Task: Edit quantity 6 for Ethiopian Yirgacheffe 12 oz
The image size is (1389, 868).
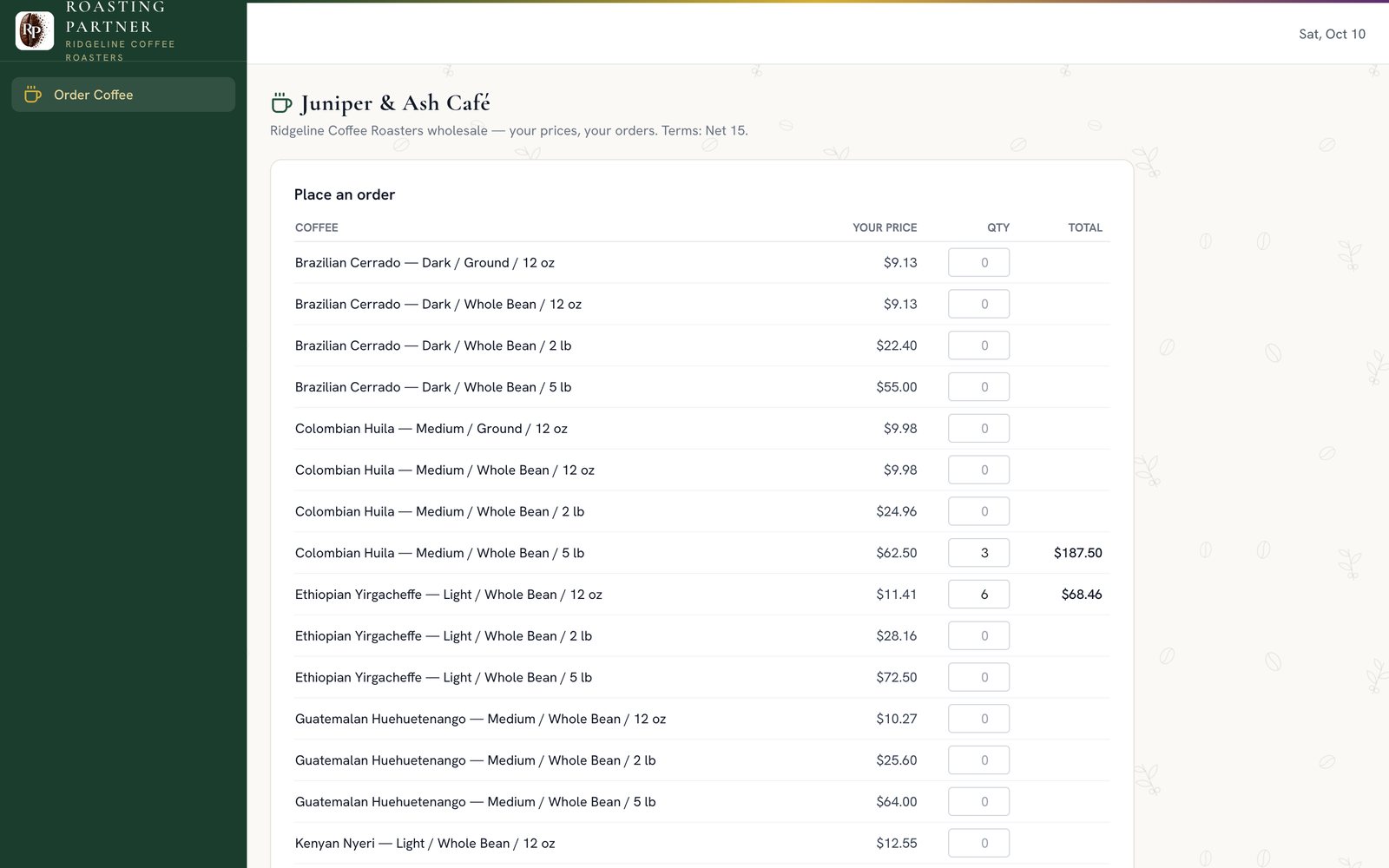Action: pos(978,595)
